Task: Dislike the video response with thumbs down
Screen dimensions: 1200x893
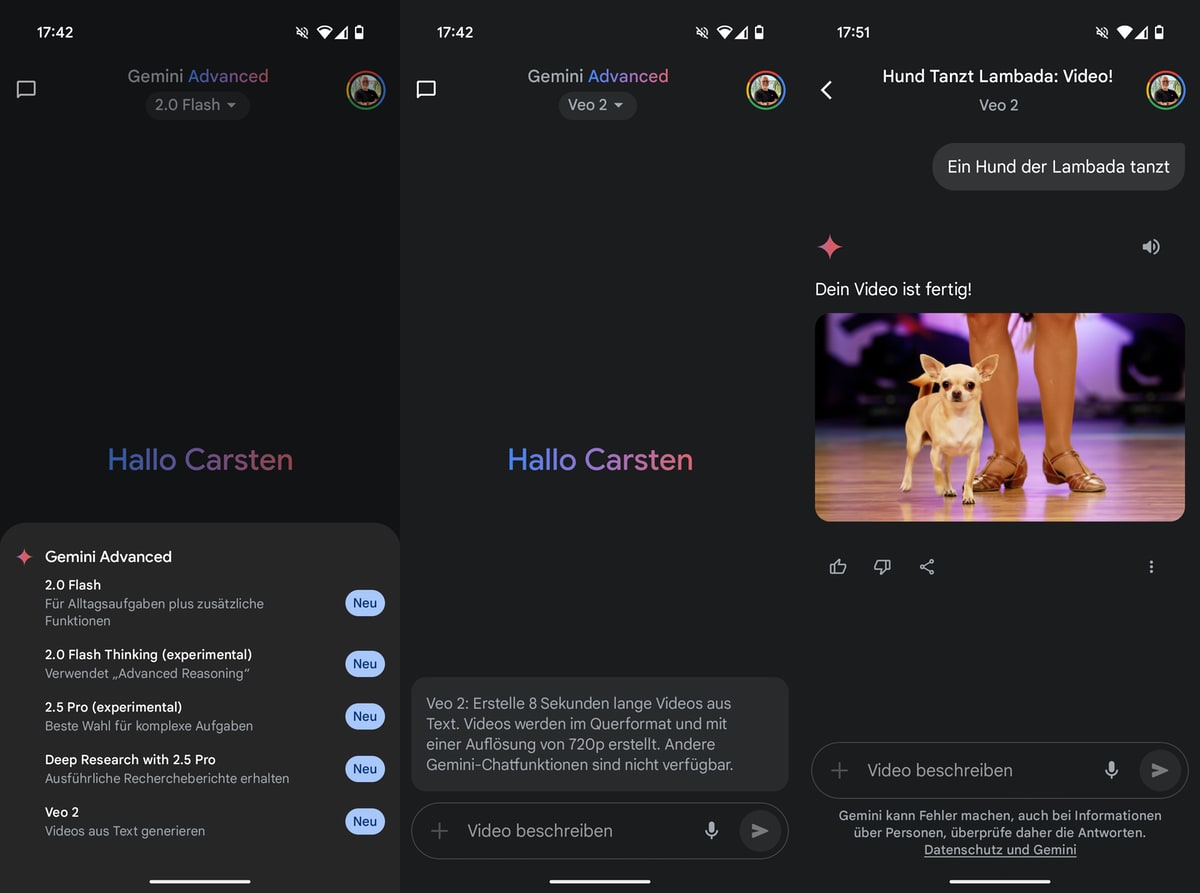Action: point(882,567)
